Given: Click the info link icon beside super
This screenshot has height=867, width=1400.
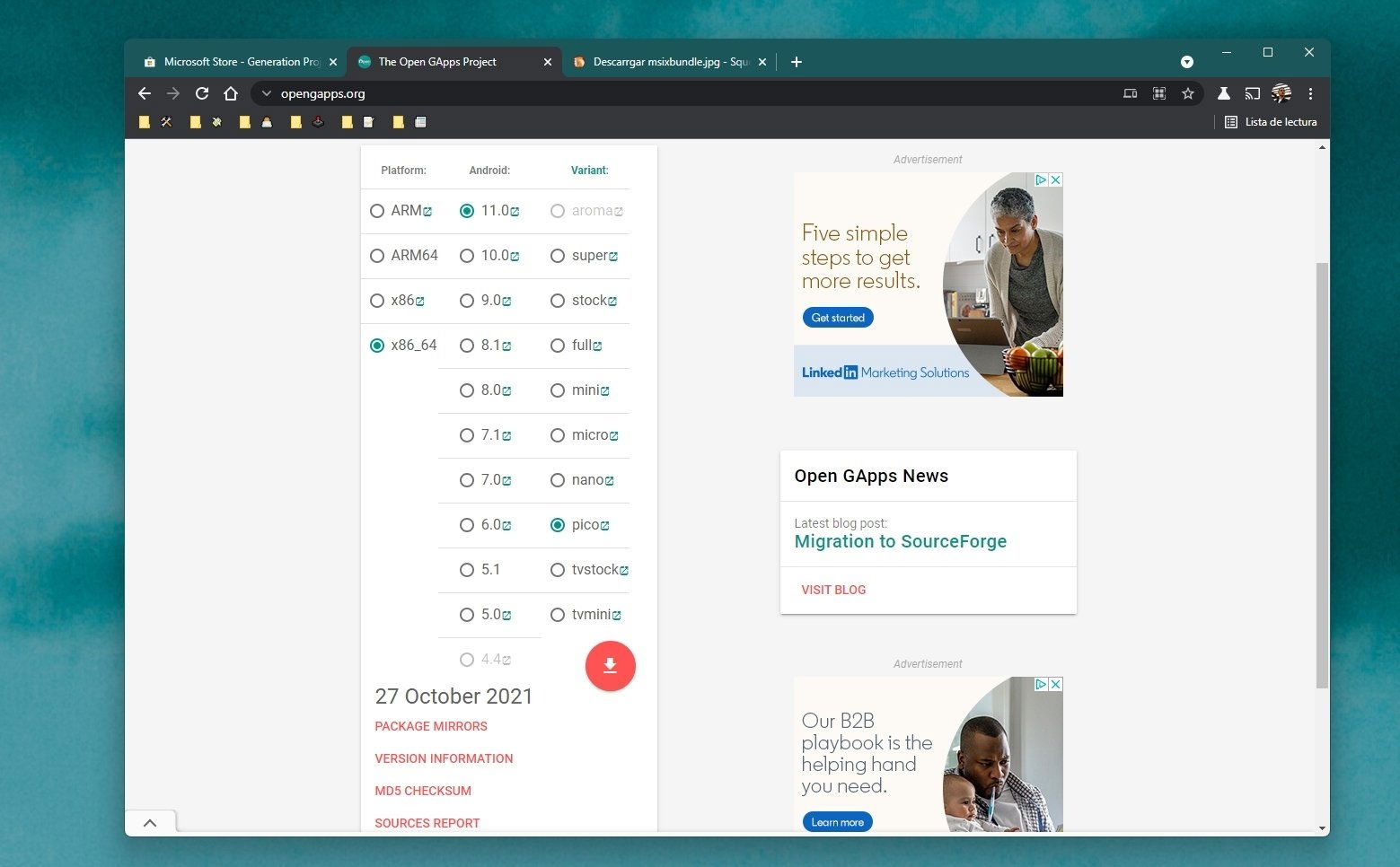Looking at the screenshot, I should 613,257.
